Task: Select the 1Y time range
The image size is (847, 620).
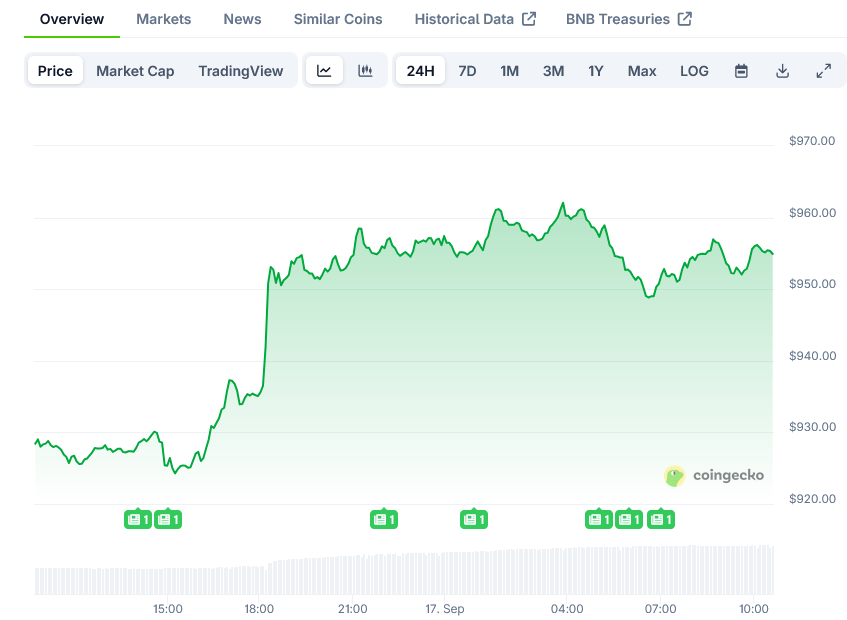Action: [x=596, y=71]
